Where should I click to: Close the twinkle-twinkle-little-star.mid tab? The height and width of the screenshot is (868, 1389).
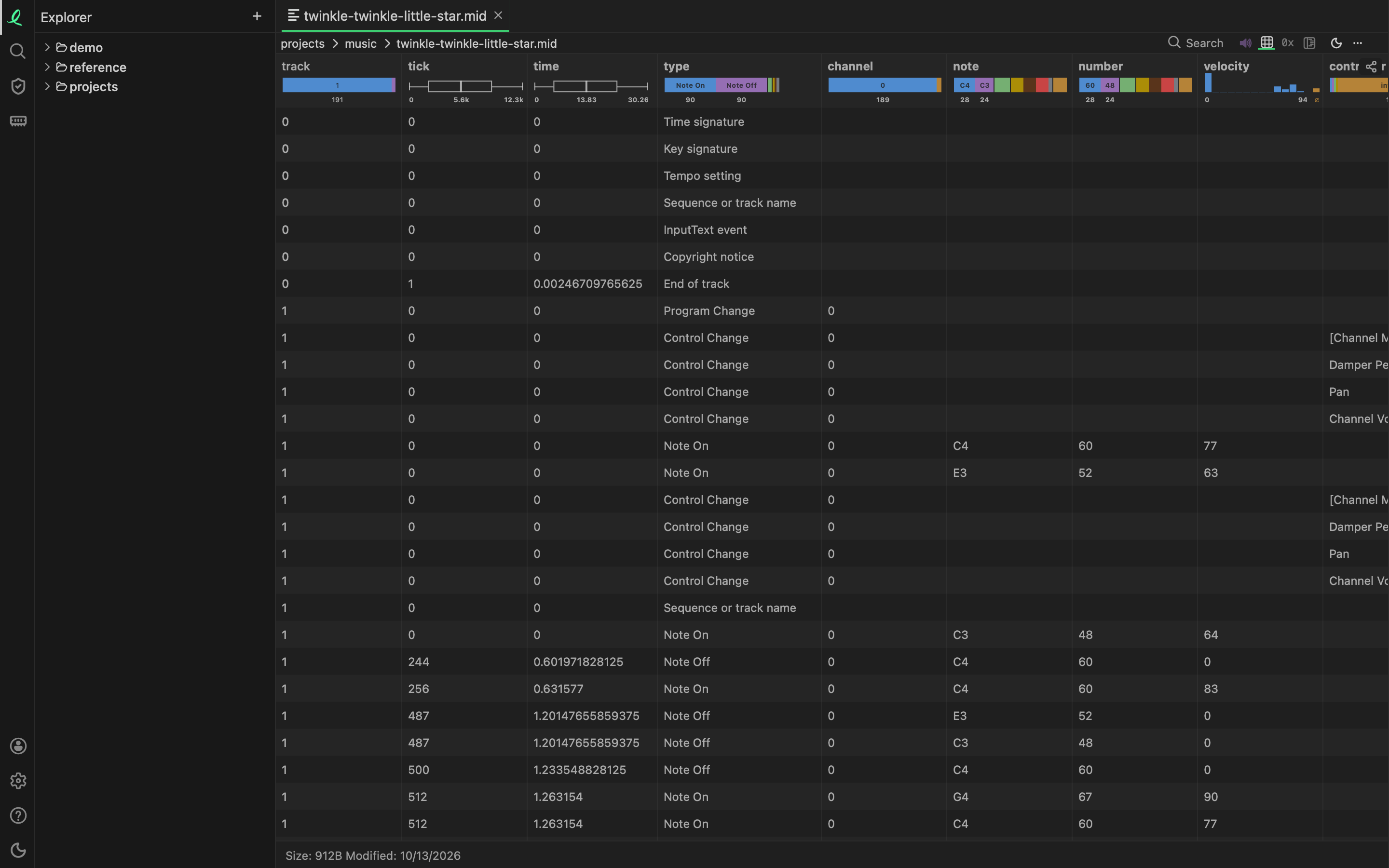coord(498,15)
